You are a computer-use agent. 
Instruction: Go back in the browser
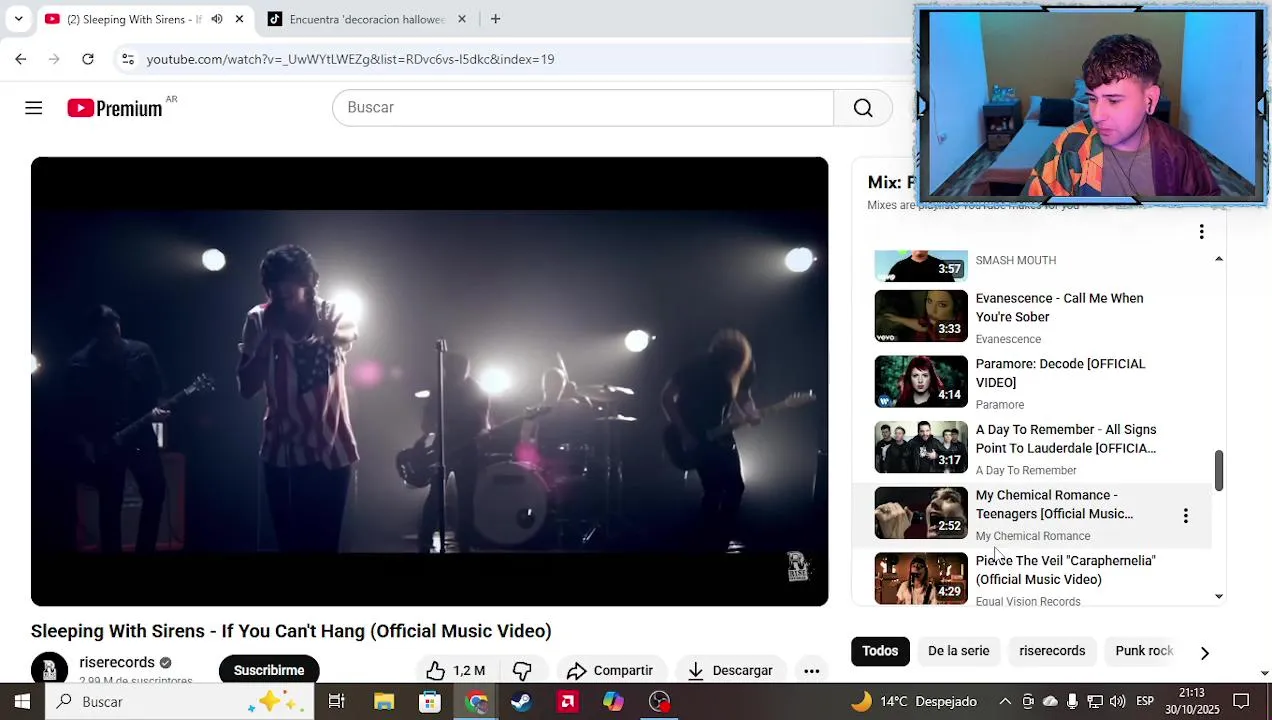[21, 59]
